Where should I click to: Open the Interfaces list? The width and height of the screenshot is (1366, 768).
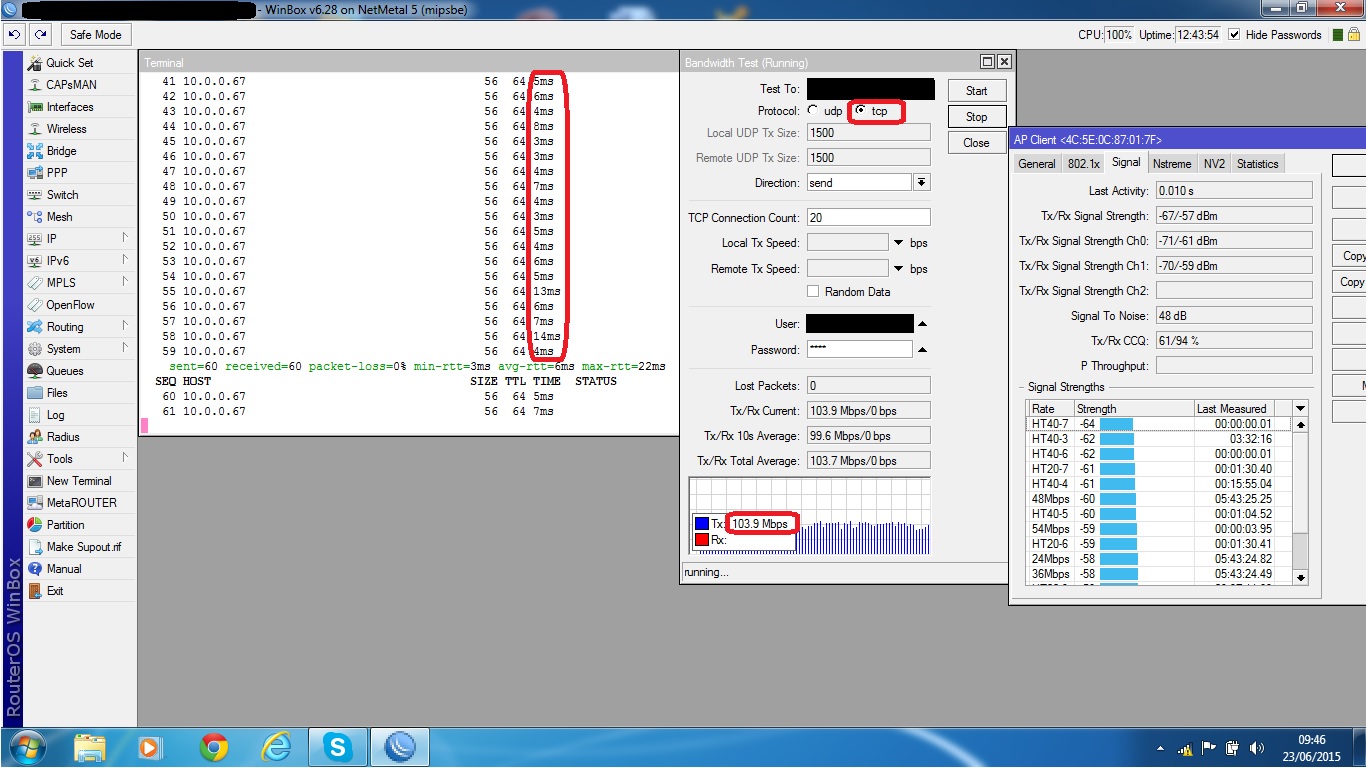[69, 107]
